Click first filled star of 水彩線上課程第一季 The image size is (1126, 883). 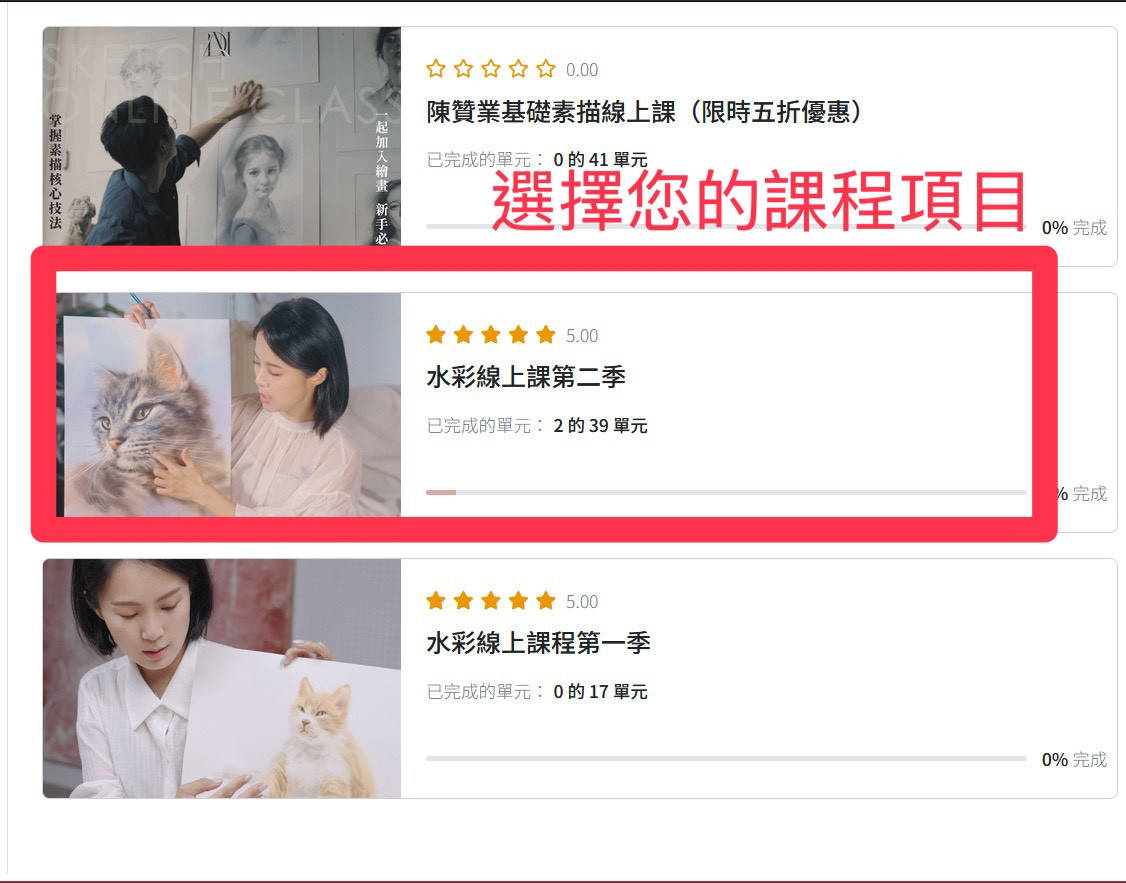436,600
